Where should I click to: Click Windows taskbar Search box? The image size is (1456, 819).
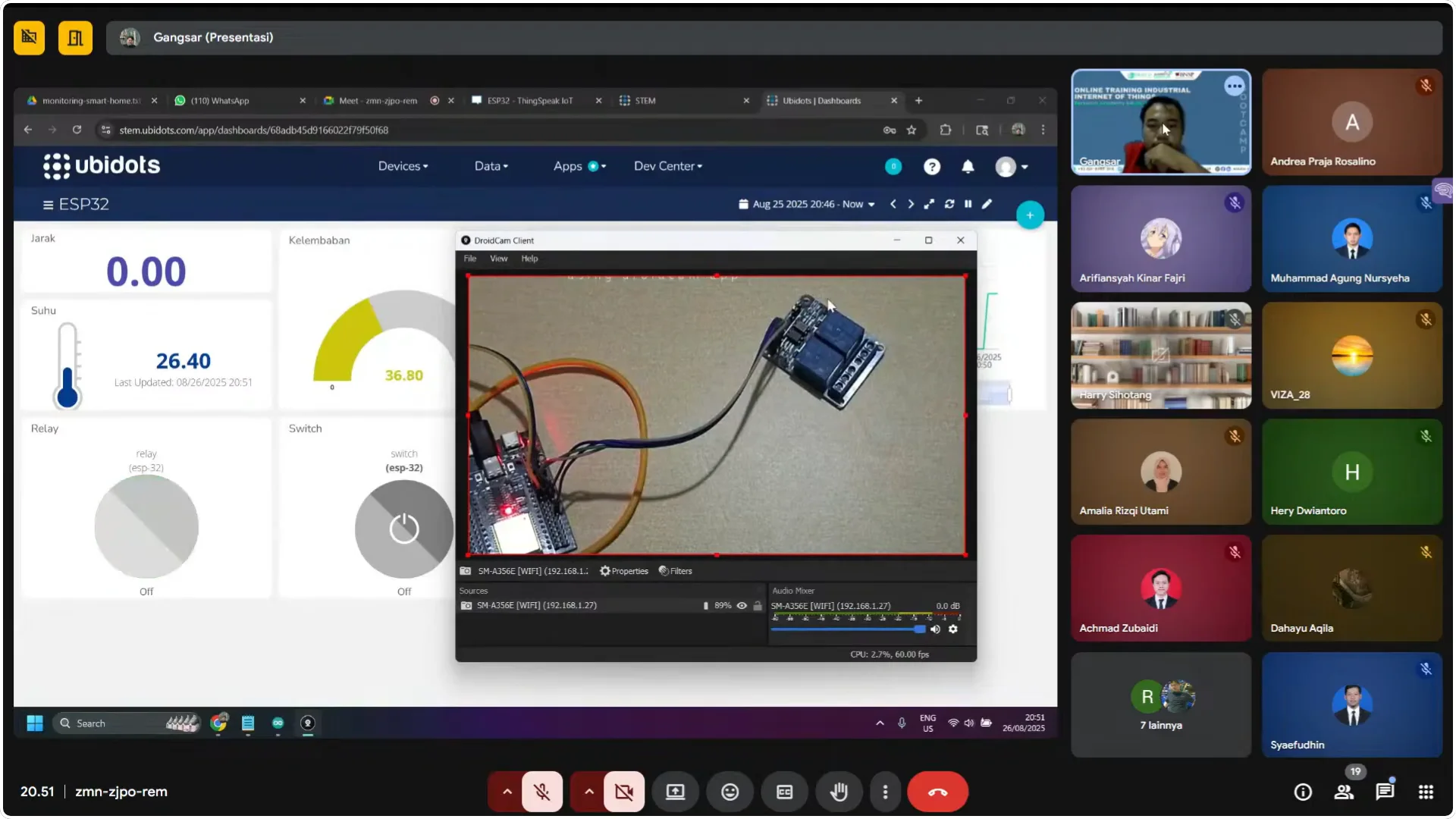coord(127,723)
